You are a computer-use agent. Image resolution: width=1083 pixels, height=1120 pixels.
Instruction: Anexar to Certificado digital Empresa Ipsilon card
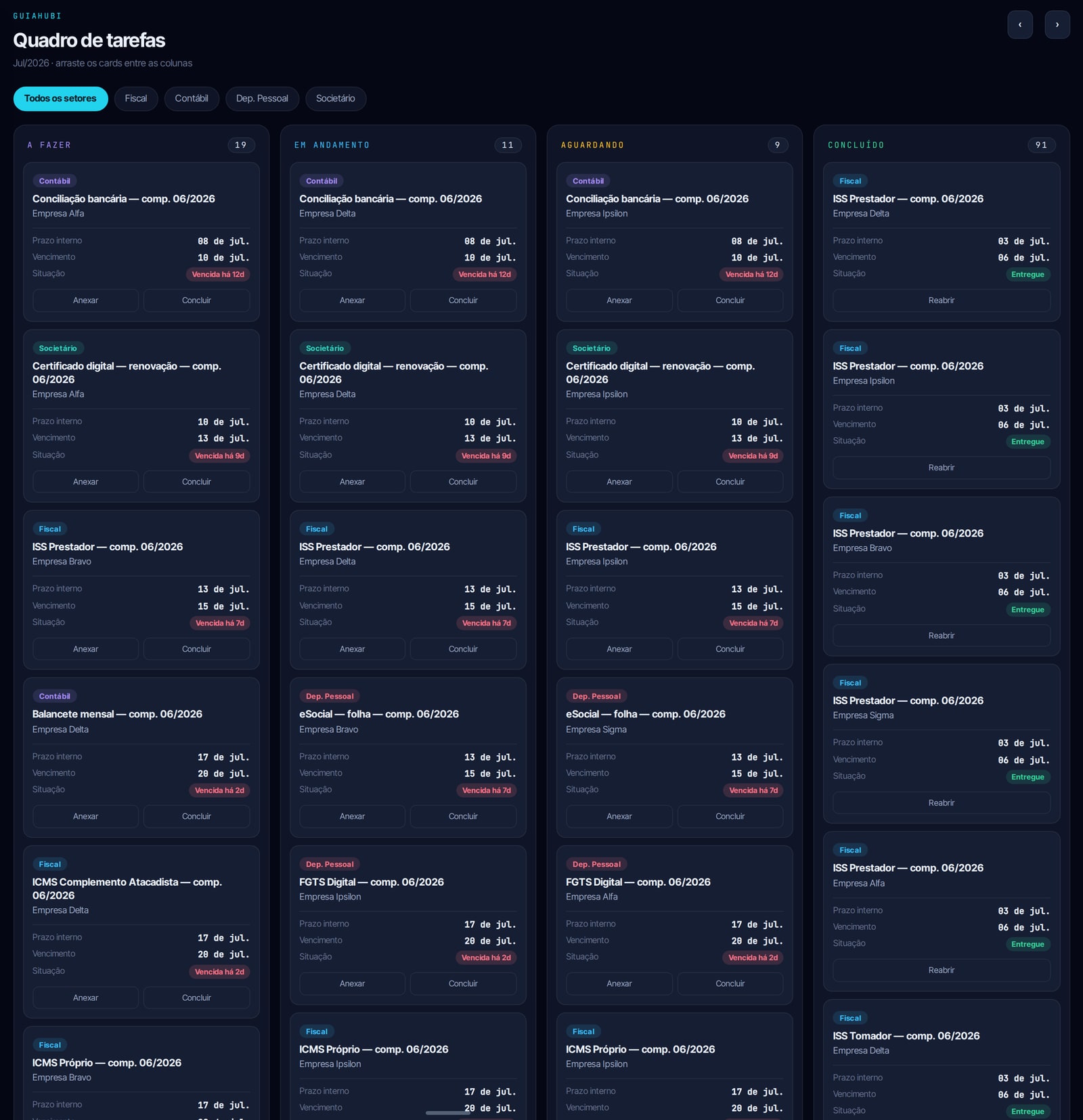[x=619, y=482]
